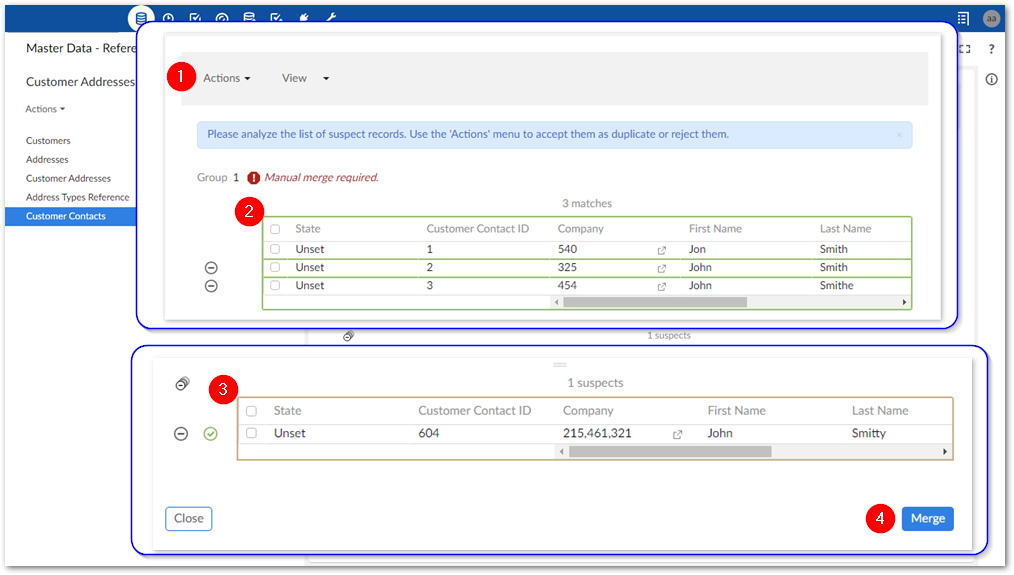Image resolution: width=1014 pixels, height=575 pixels.
Task: Accept suspect 604 with green checkmark icon
Action: (210, 434)
